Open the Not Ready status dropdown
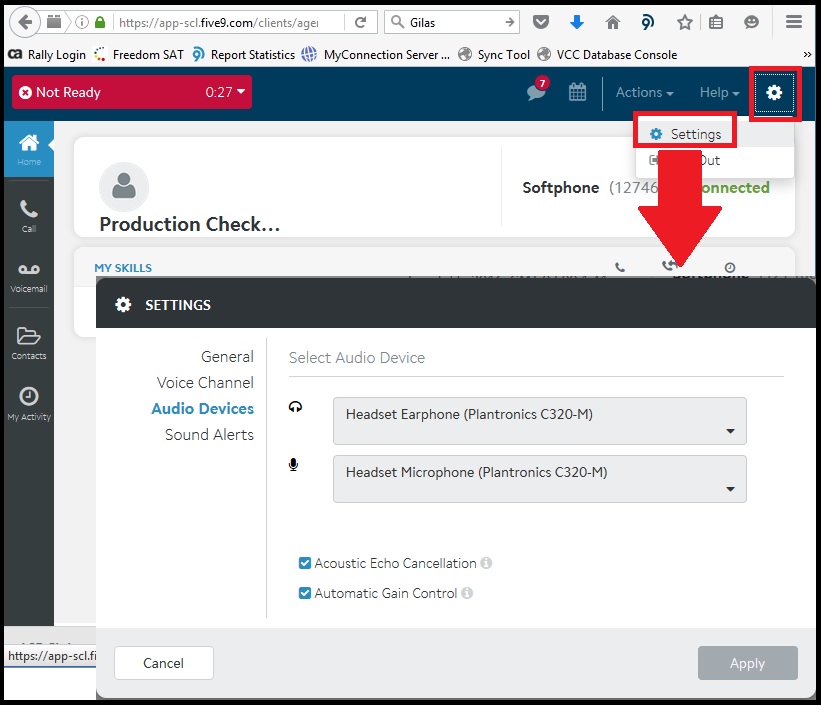The image size is (821, 705). 132,92
